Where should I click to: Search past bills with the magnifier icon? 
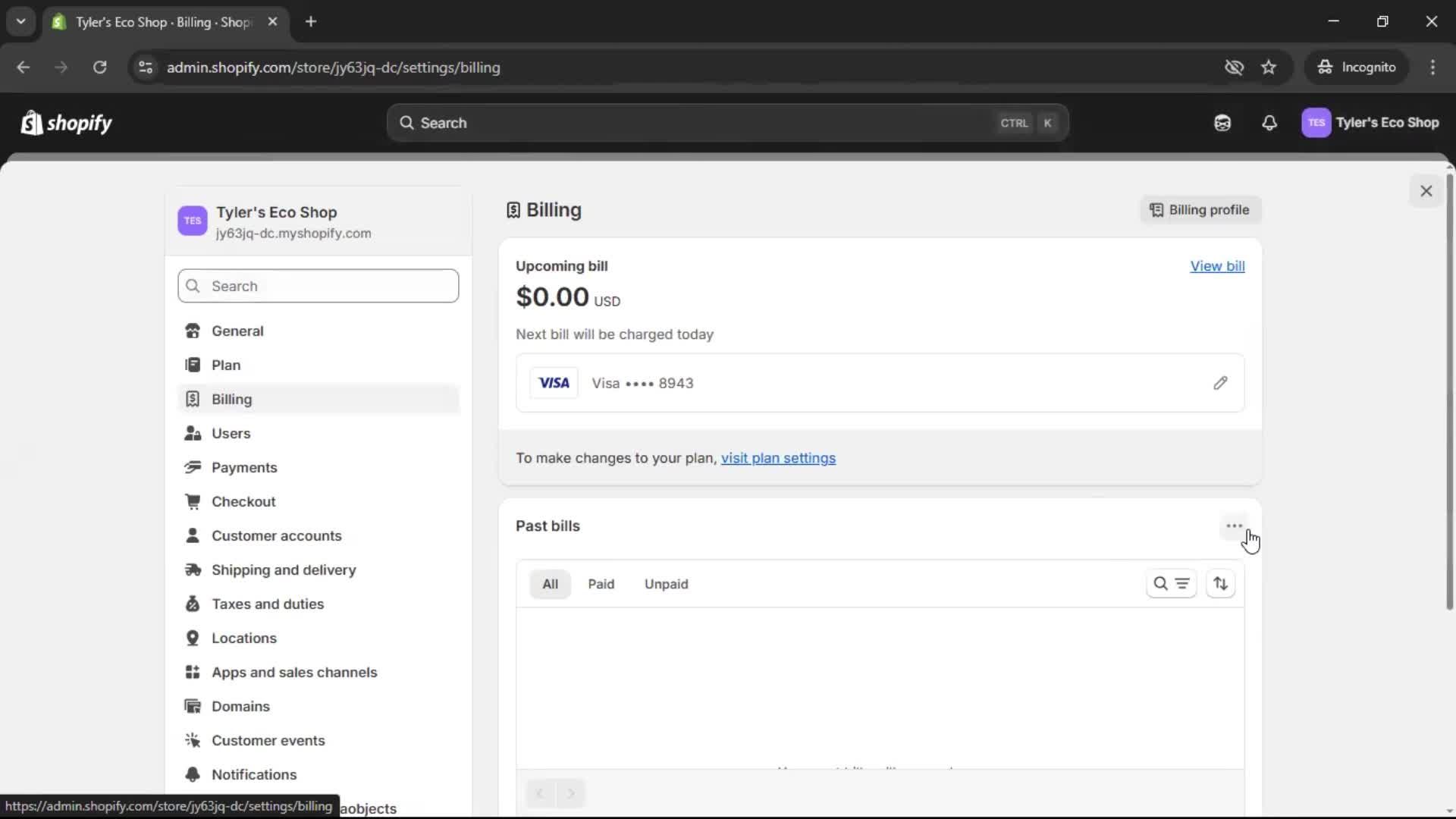pos(1160,584)
